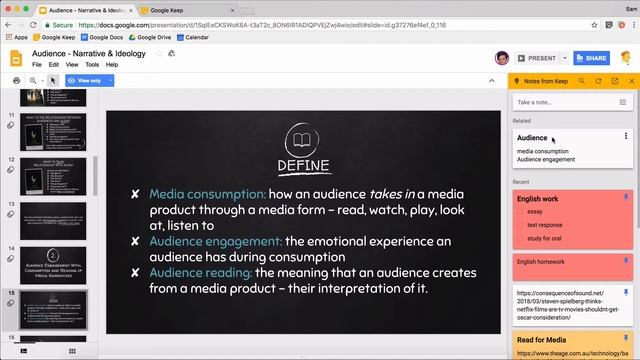Refresh the Keep notes panel
Image resolution: width=640 pixels, height=360 pixels.
click(x=598, y=81)
